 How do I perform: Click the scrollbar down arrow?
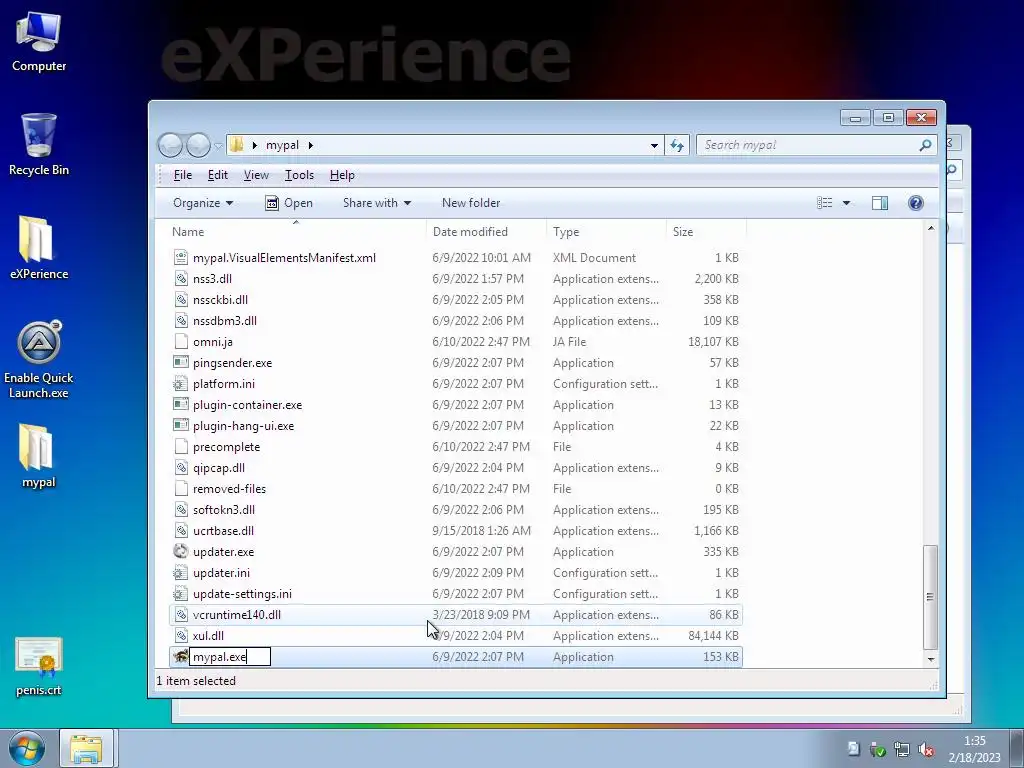931,660
